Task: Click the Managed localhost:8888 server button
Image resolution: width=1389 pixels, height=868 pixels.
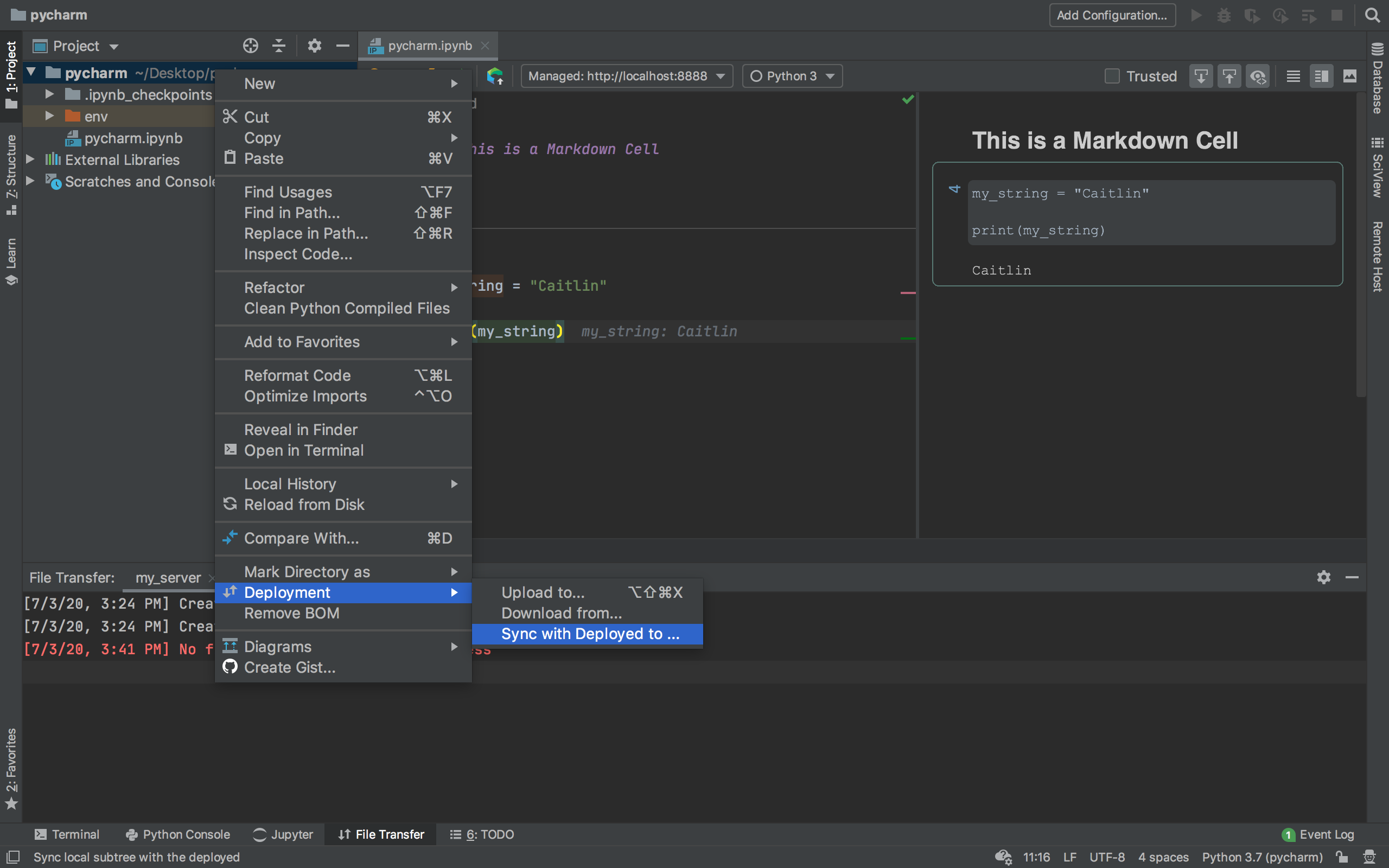Action: pos(625,75)
